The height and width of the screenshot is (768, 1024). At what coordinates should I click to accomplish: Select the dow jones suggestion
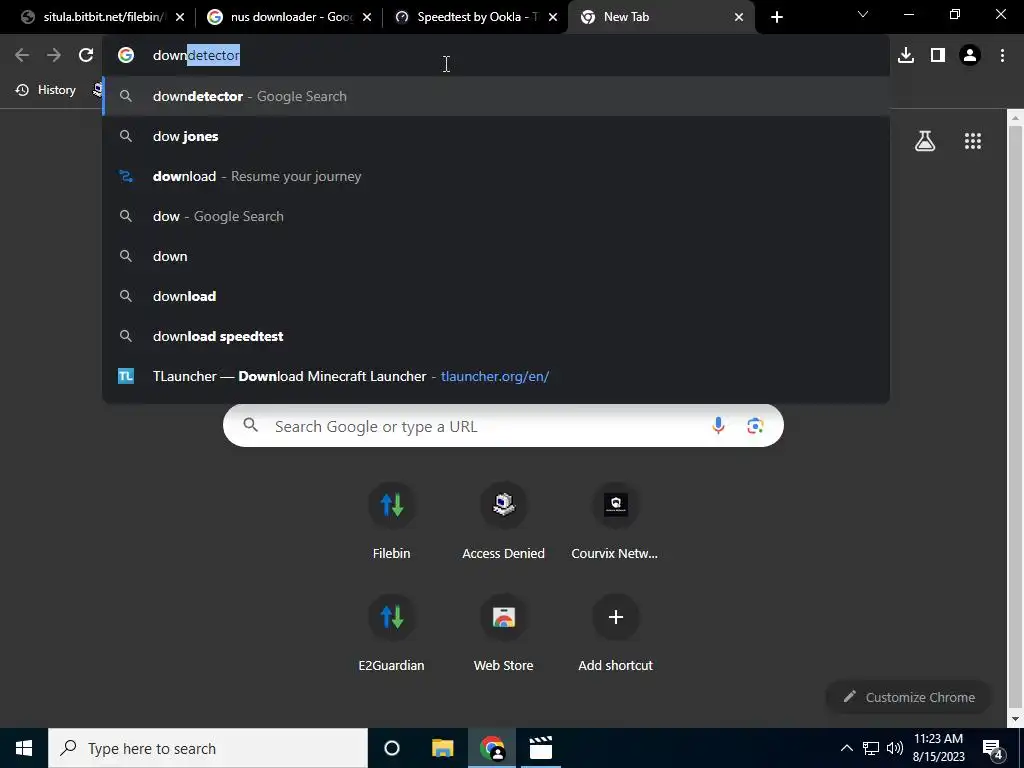click(x=496, y=136)
